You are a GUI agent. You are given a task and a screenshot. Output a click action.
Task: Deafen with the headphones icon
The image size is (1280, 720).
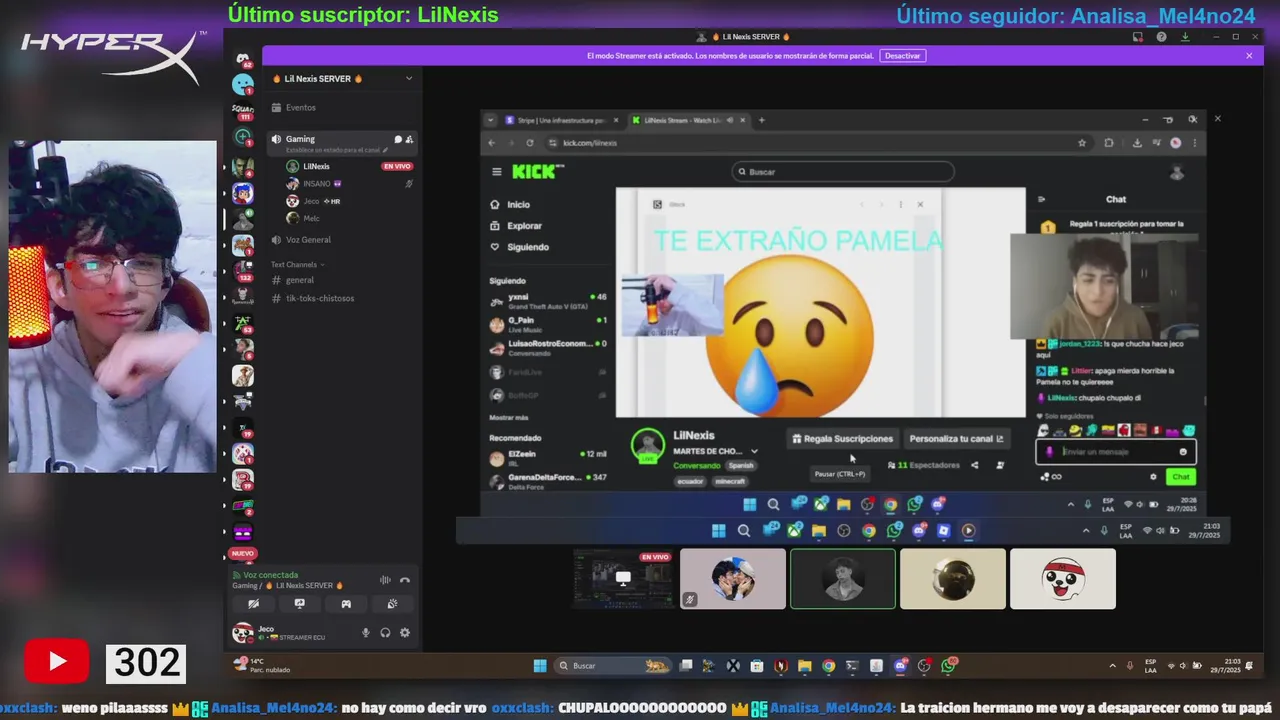coord(385,633)
